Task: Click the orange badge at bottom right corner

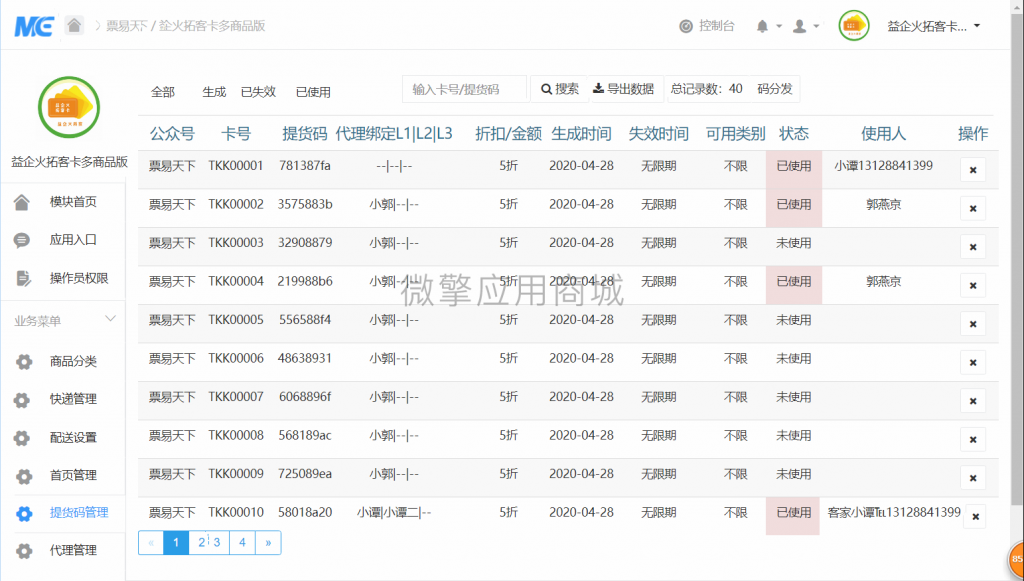Action: 1016,559
